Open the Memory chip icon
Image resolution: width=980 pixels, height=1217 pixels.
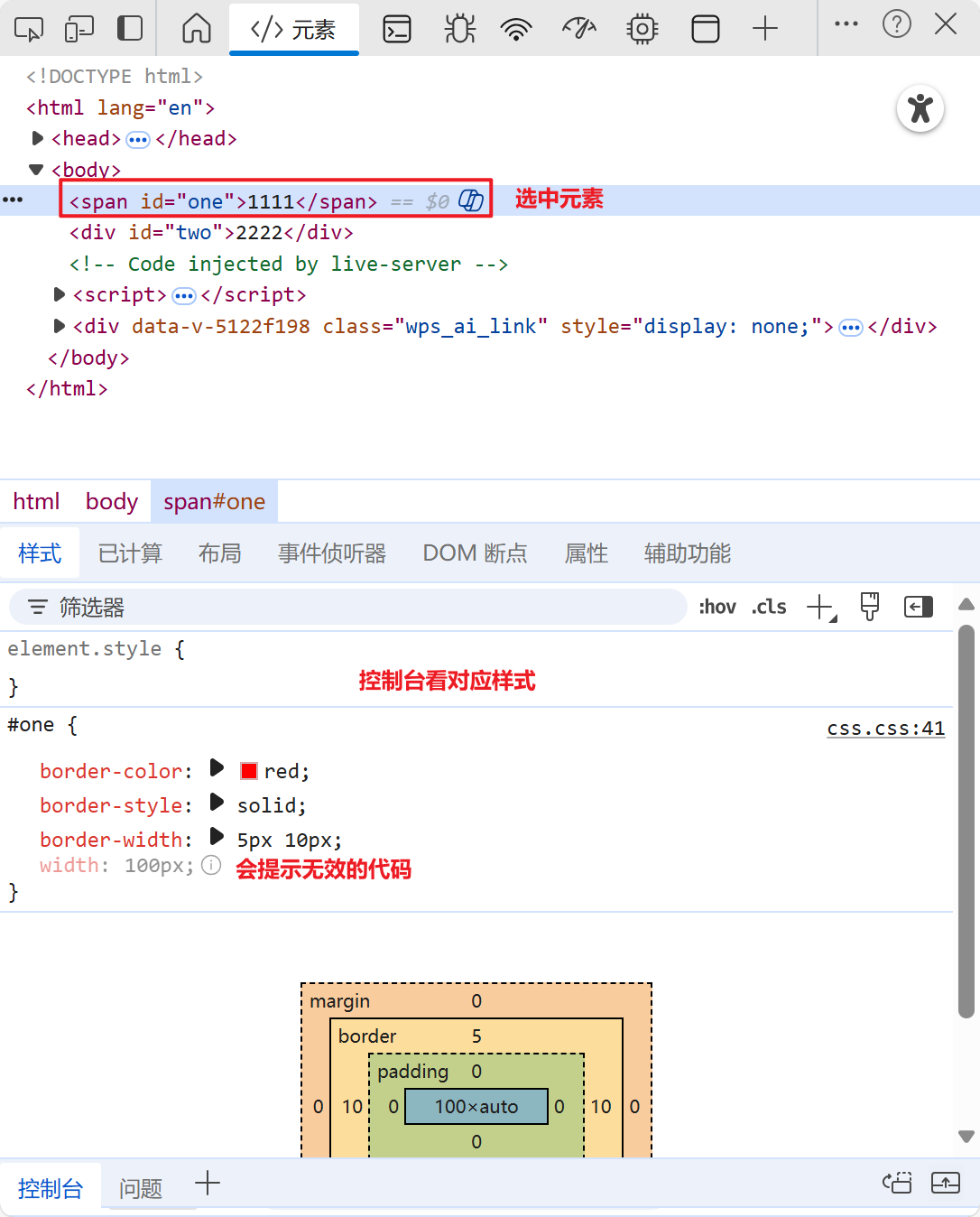pos(643,29)
